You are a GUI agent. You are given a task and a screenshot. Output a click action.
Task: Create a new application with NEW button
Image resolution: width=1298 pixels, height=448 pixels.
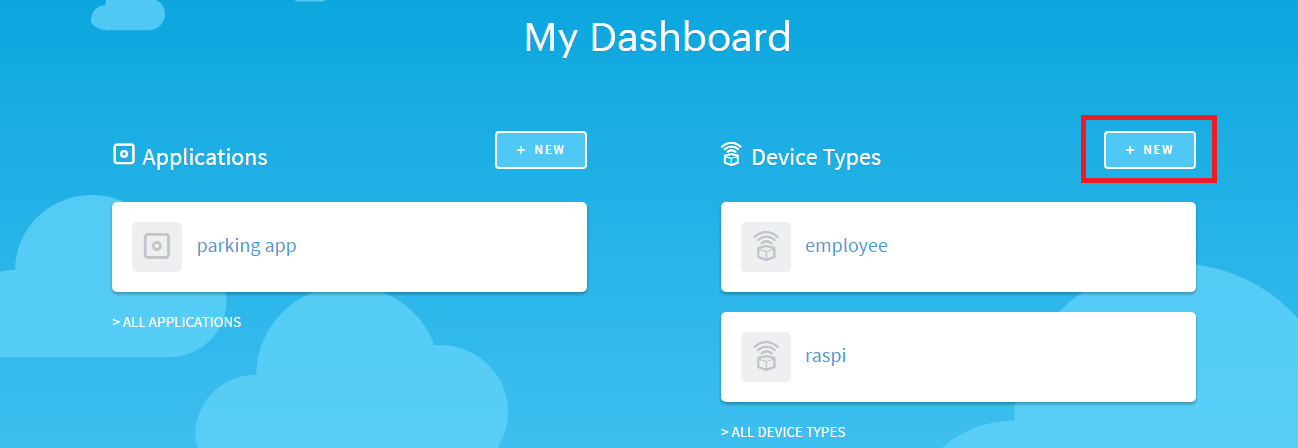click(x=541, y=150)
